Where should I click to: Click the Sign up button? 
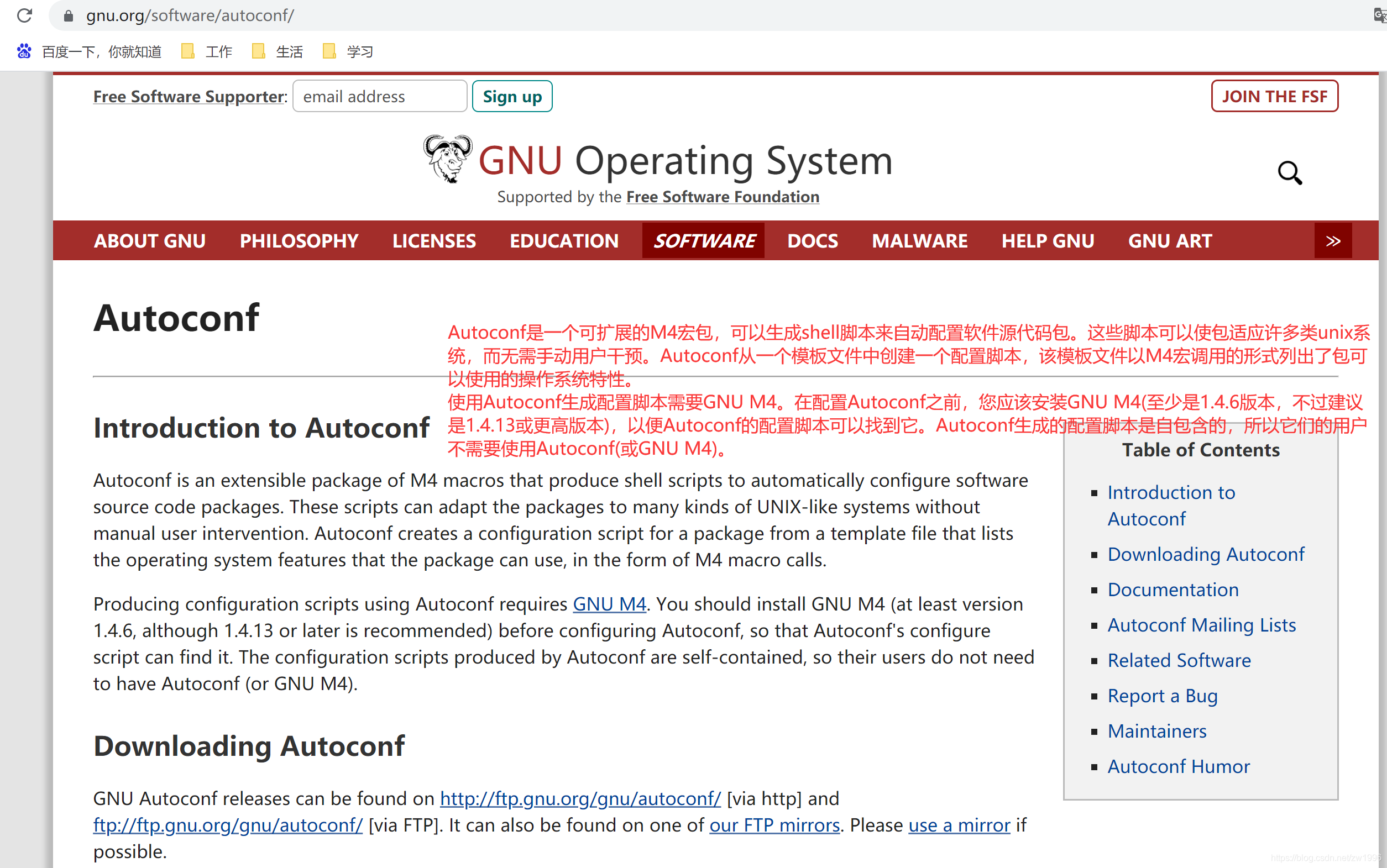pyautogui.click(x=512, y=97)
